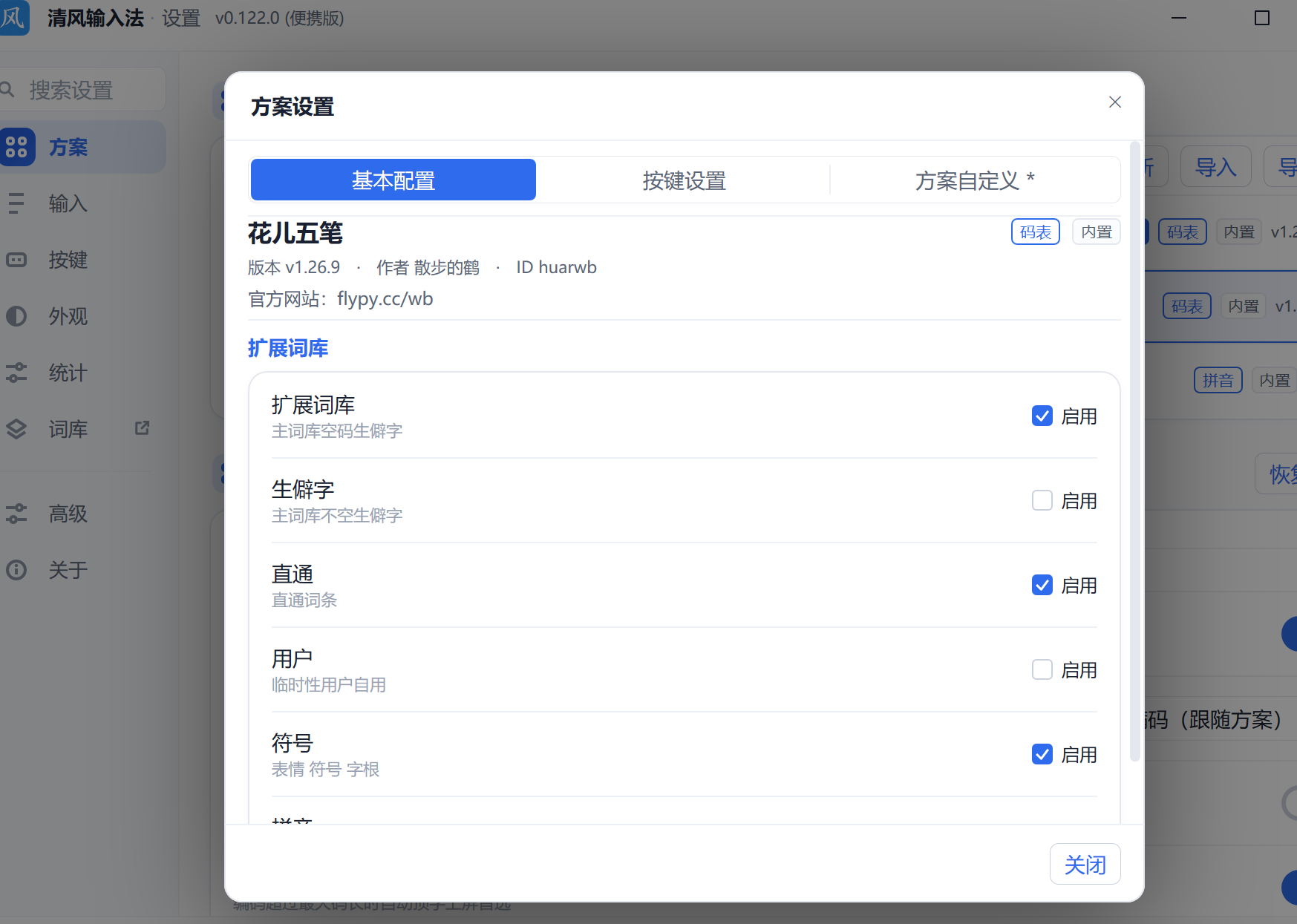Click the 清风输入法 app logo
The height and width of the screenshot is (924, 1297).
tap(13, 18)
